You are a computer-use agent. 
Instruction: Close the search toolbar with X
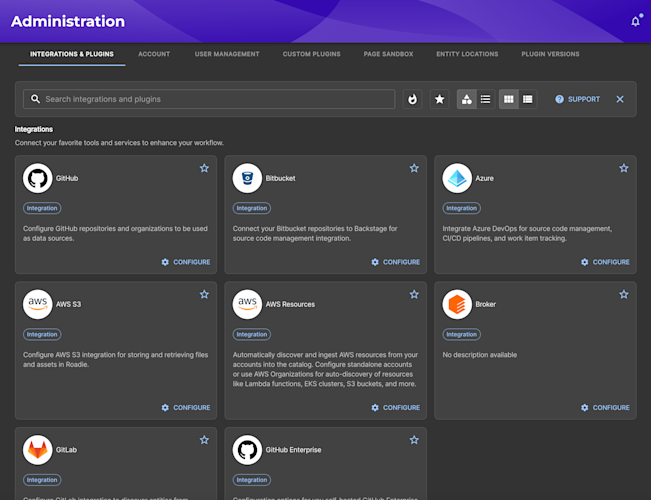point(620,99)
